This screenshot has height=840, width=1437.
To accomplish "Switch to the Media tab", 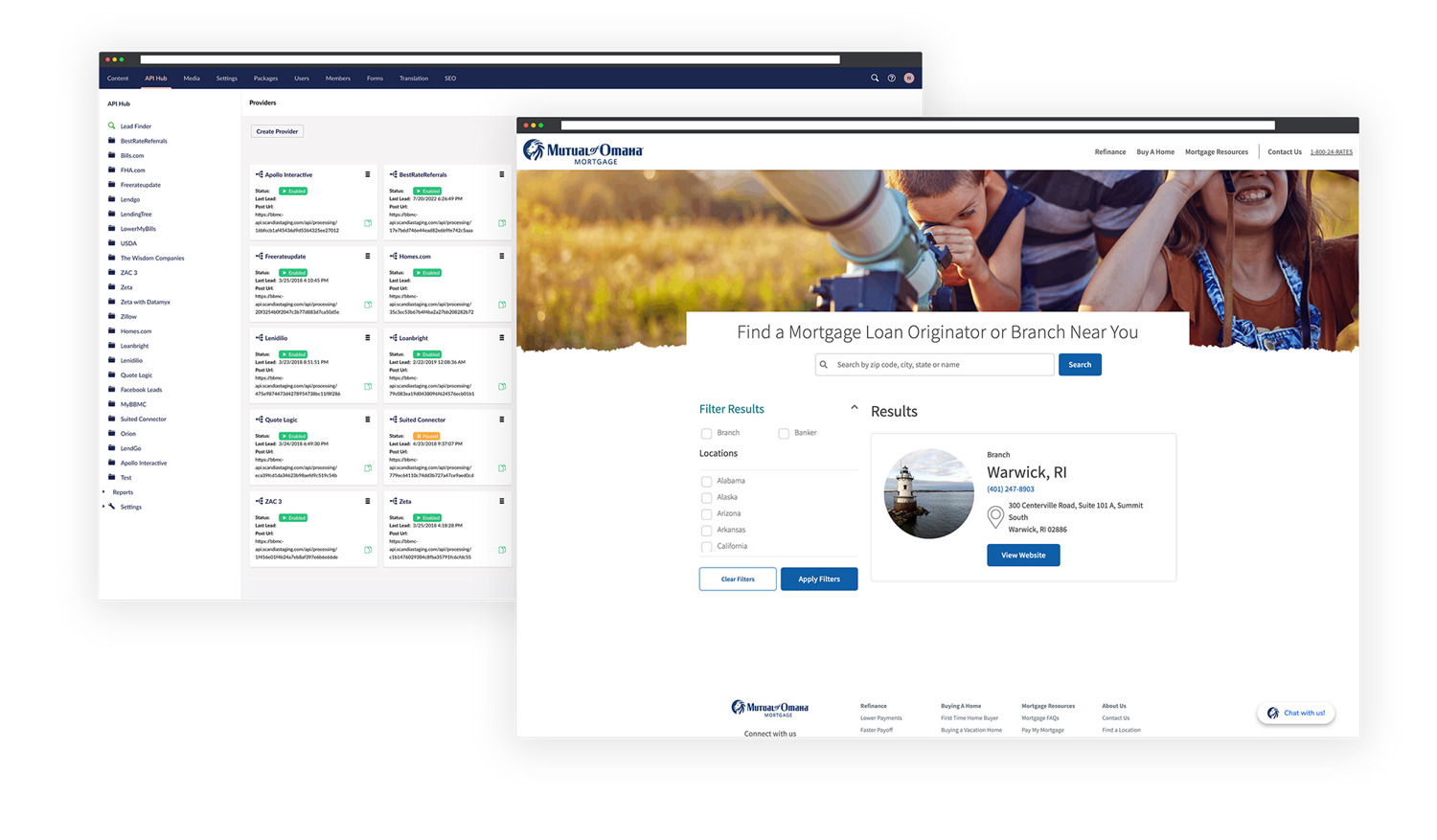I will click(x=192, y=79).
